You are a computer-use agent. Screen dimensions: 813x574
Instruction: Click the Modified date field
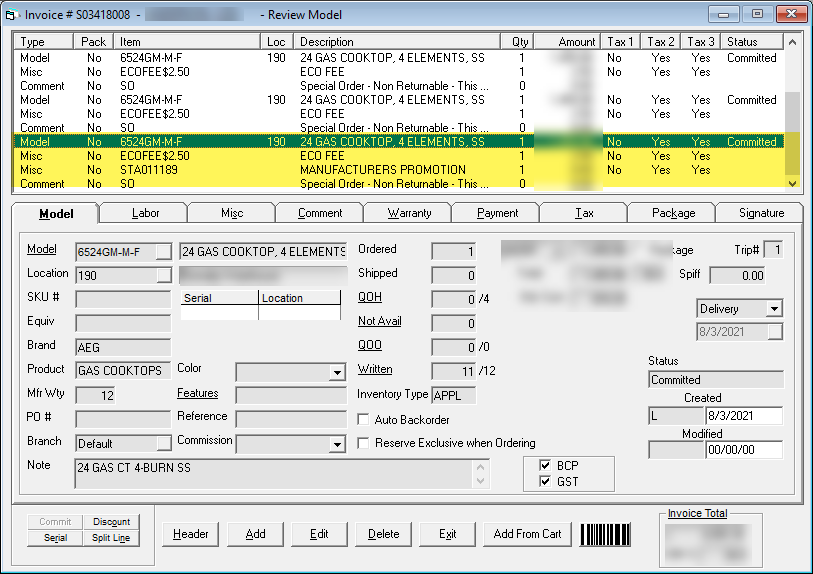744,450
